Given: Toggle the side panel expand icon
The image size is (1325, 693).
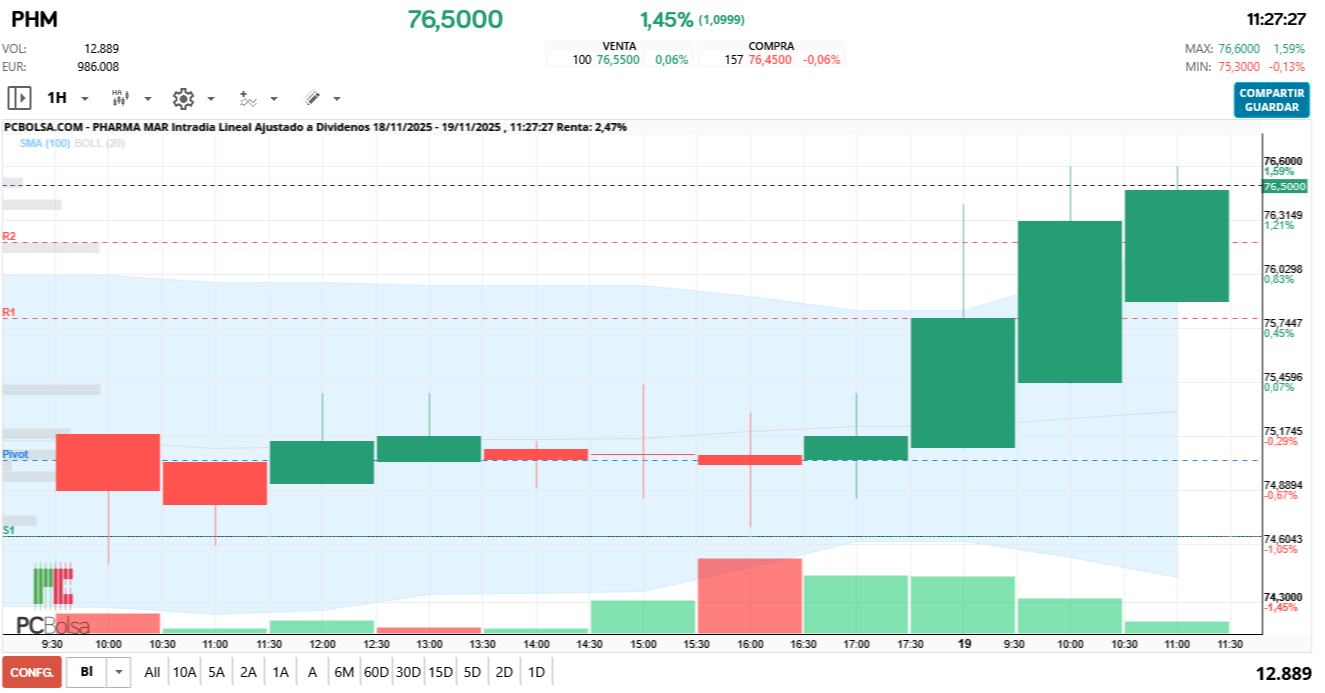Looking at the screenshot, I should pyautogui.click(x=19, y=98).
